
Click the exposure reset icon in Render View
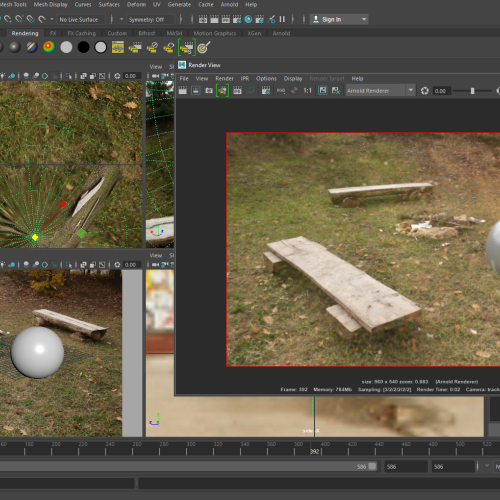coord(424,91)
